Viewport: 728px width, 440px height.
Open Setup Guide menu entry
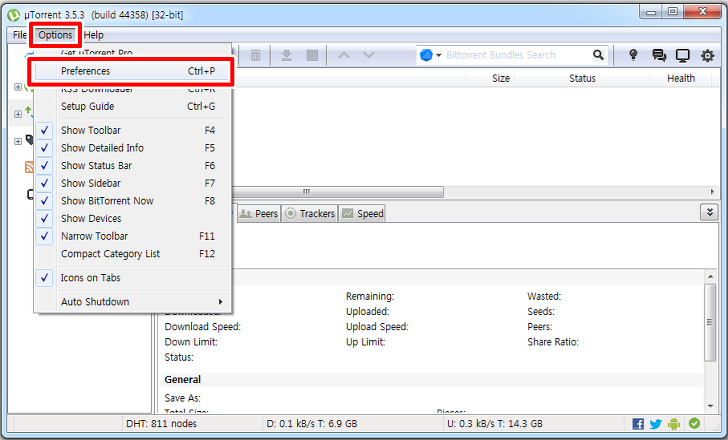(133, 106)
